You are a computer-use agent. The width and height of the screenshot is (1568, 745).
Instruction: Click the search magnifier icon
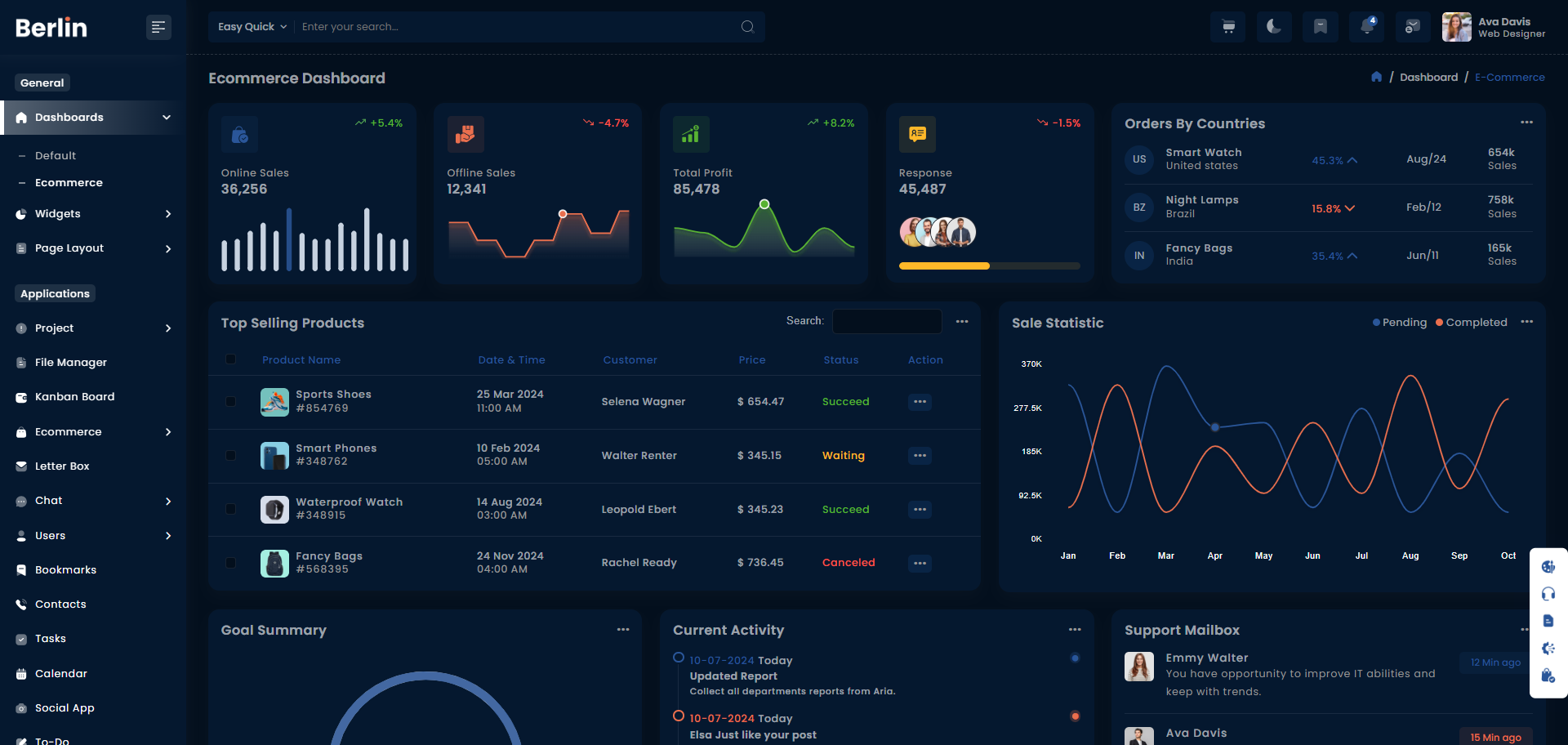tap(746, 27)
